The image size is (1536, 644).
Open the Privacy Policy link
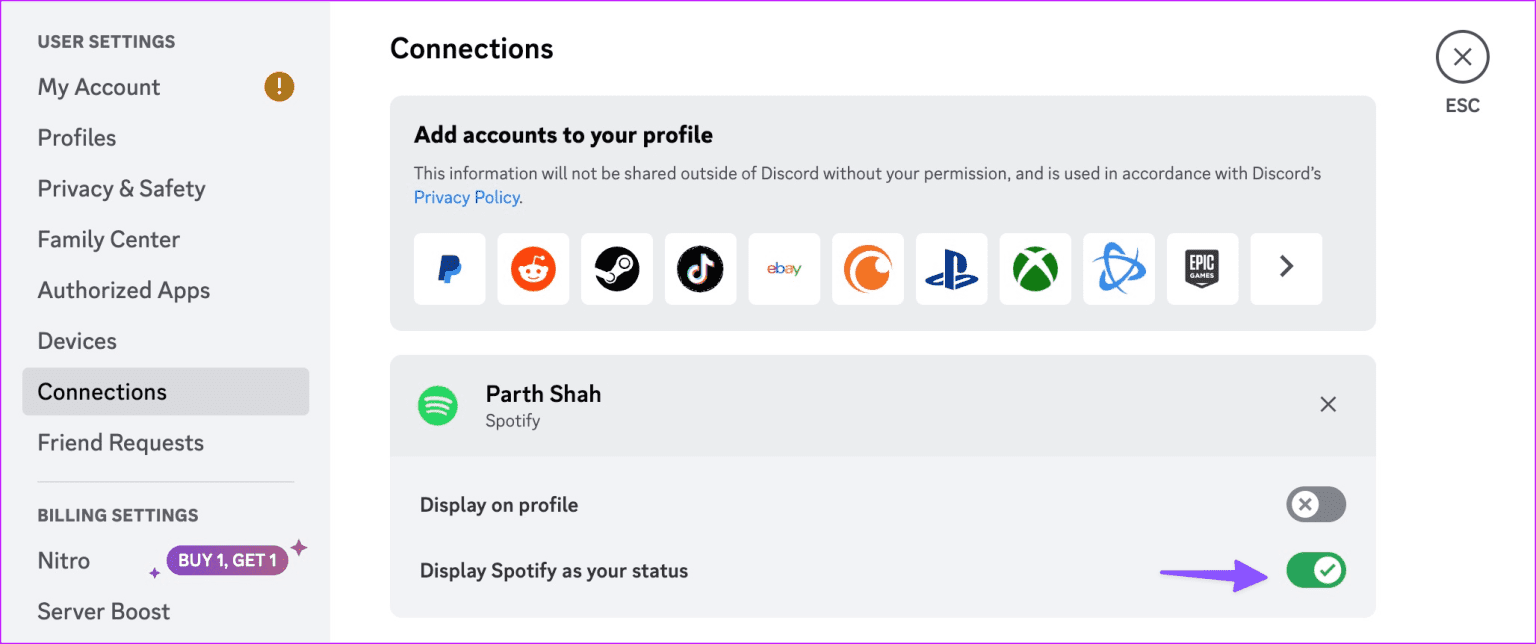[466, 197]
